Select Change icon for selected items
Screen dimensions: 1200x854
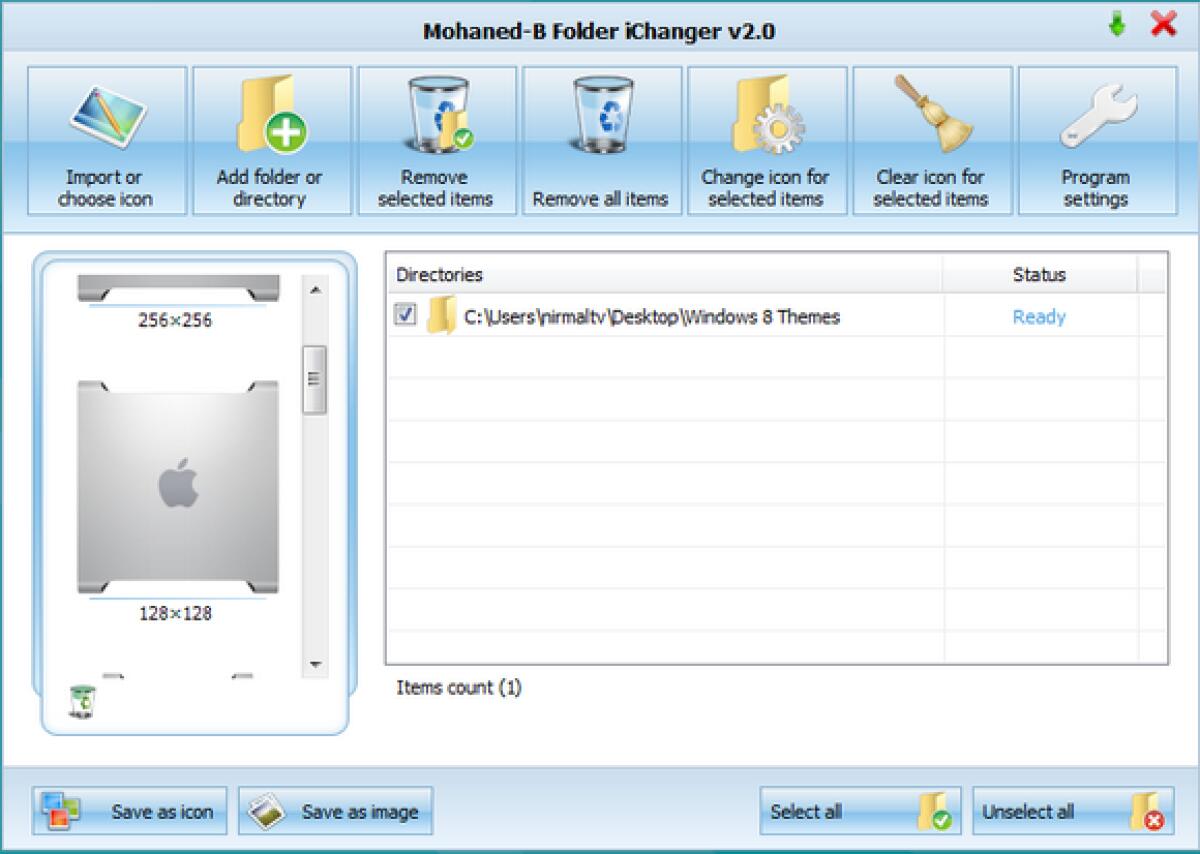click(x=766, y=120)
